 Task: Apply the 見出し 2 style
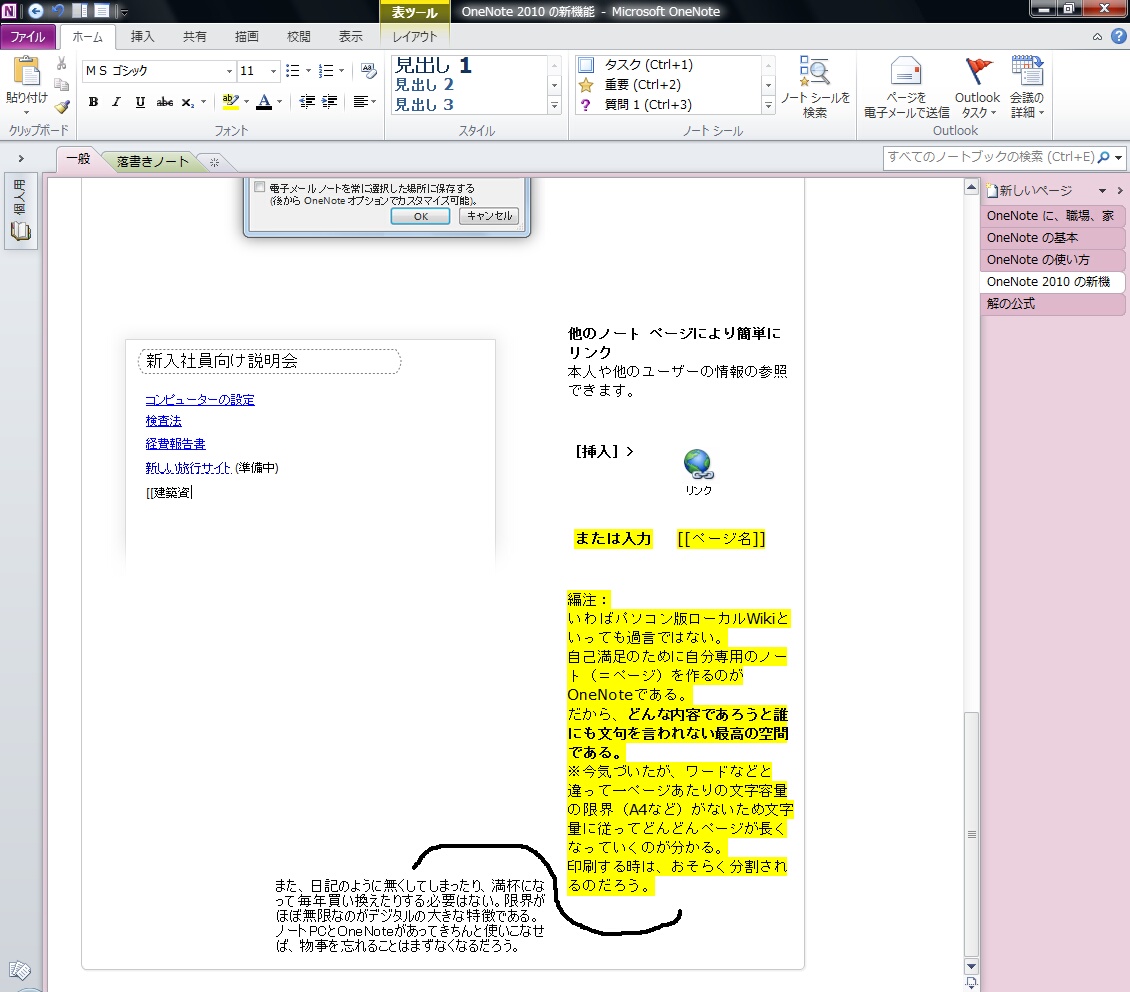pos(424,84)
